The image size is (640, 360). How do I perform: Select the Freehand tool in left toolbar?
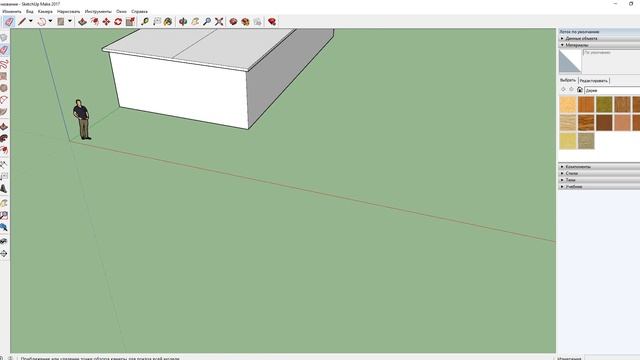[x=4, y=64]
